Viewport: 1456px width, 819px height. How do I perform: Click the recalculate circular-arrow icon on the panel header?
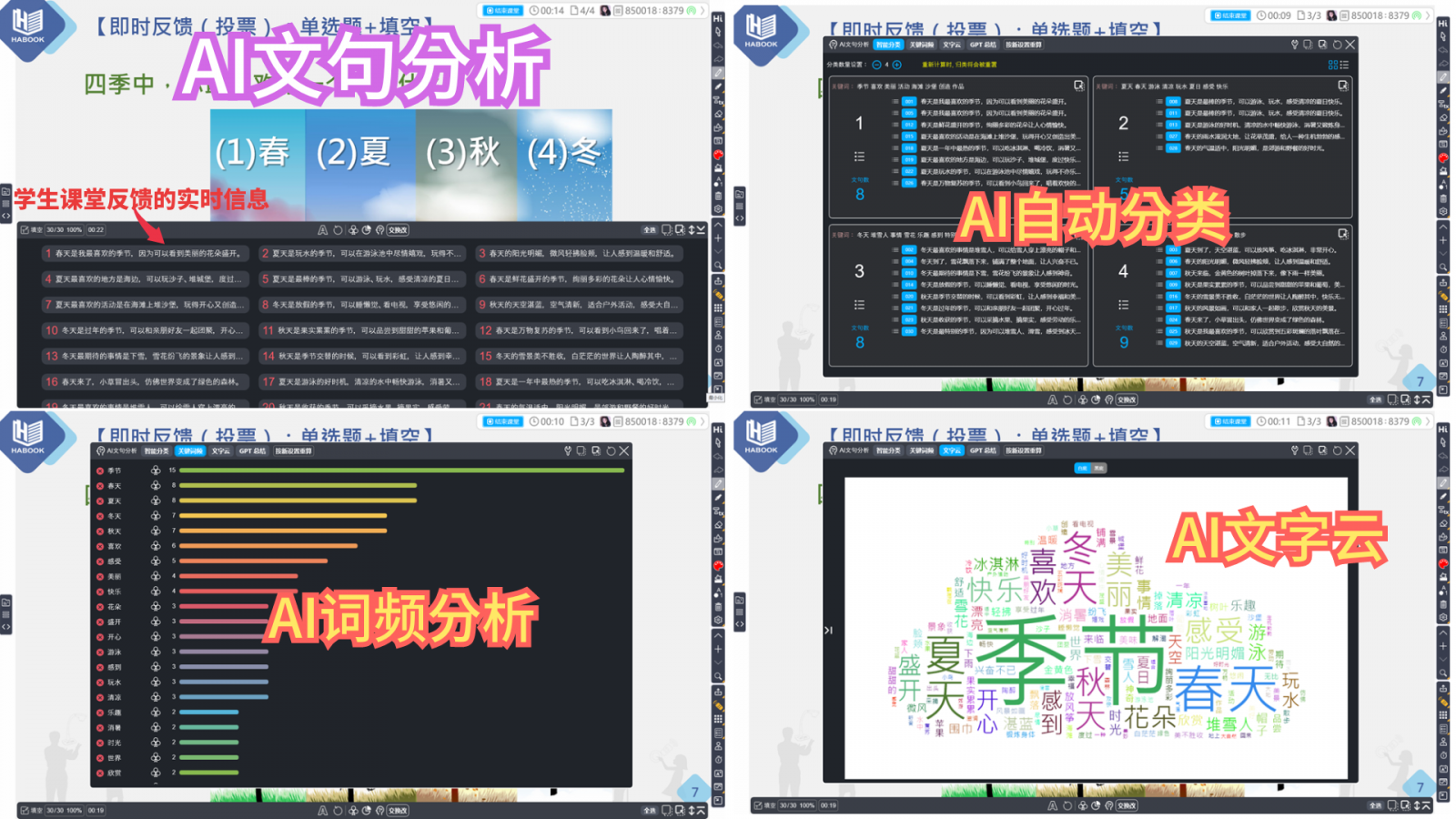click(x=1336, y=44)
